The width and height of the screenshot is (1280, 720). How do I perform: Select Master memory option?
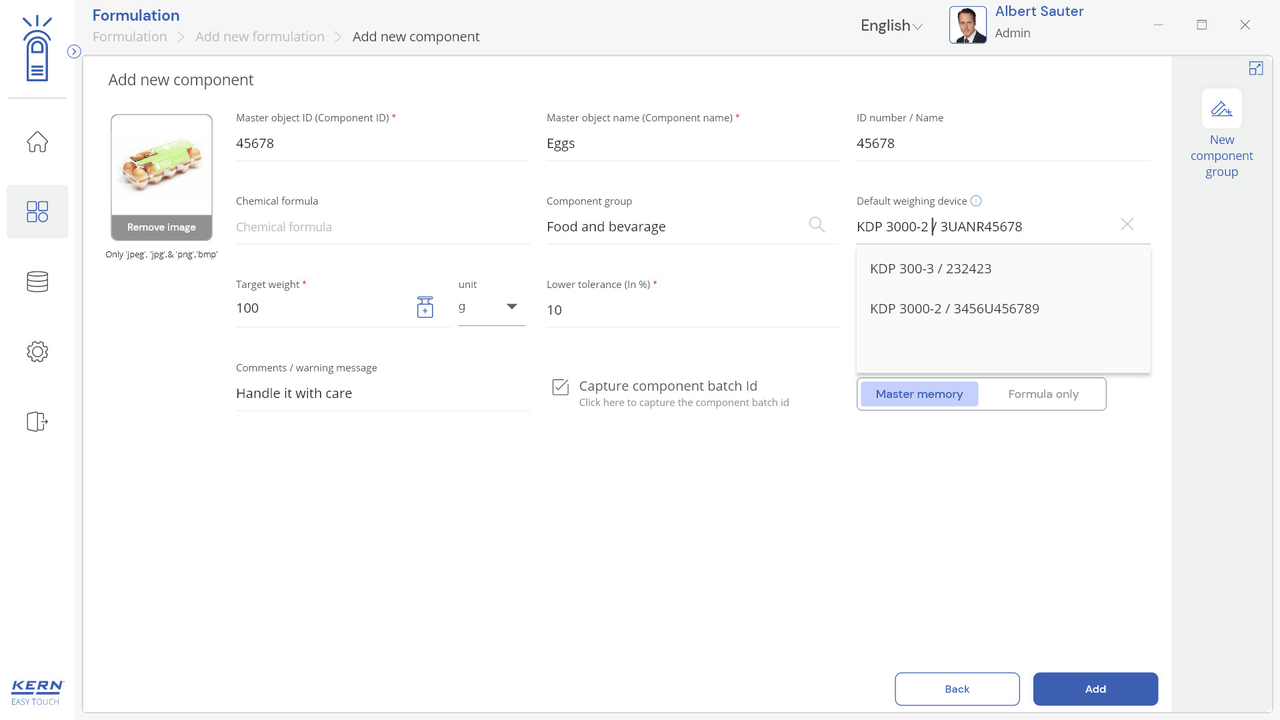(x=919, y=394)
